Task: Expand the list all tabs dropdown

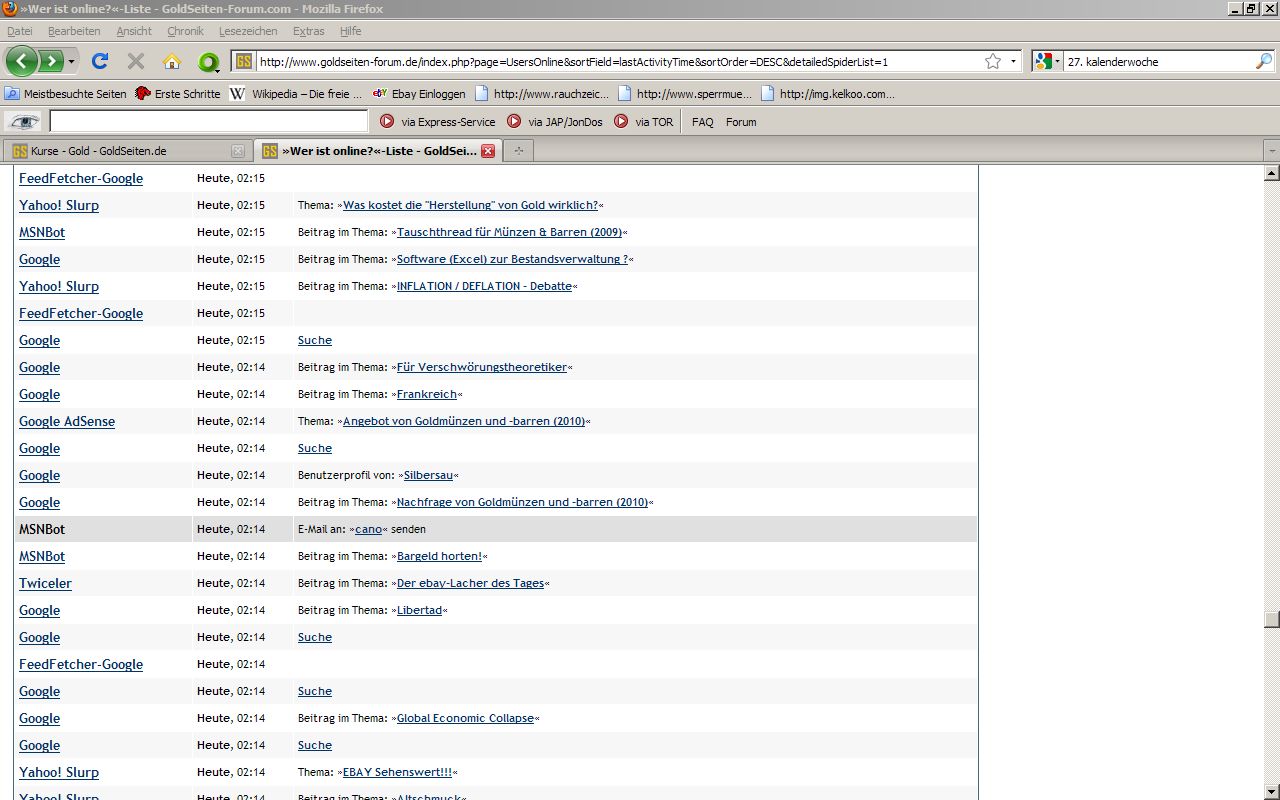Action: [1272, 151]
